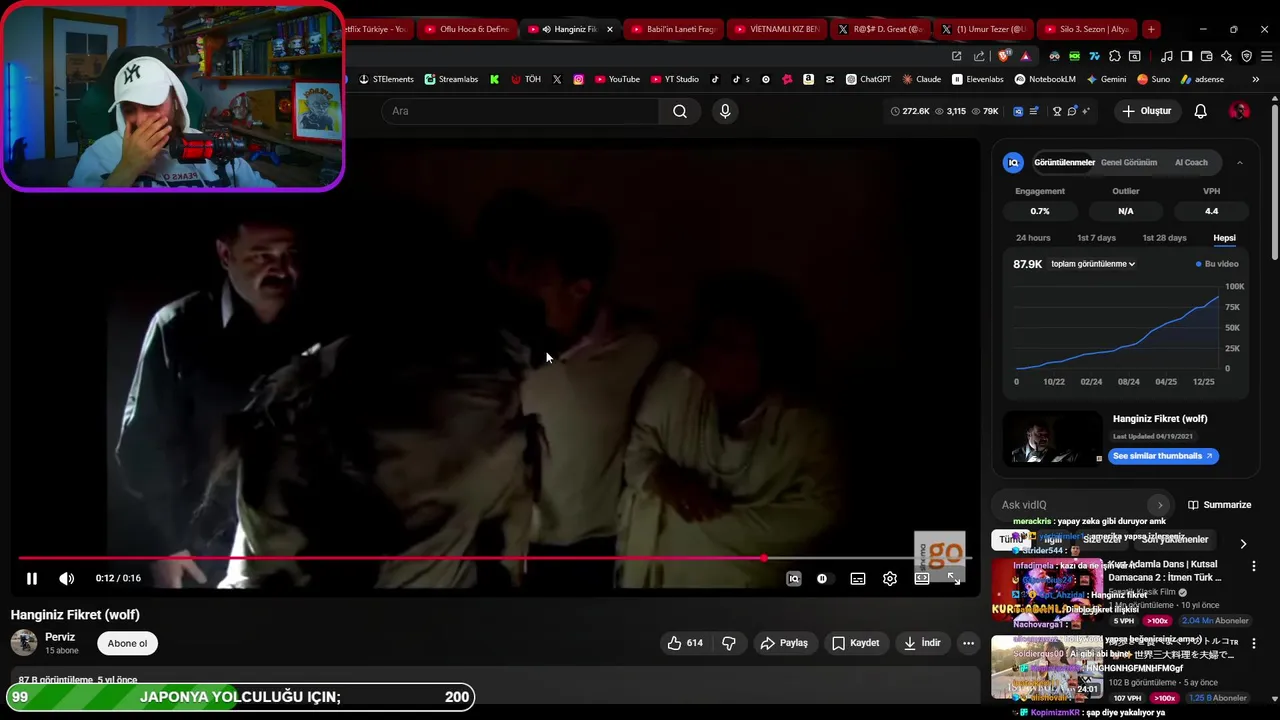Open the three-dot more actions menu
The height and width of the screenshot is (720, 1280).
(968, 643)
